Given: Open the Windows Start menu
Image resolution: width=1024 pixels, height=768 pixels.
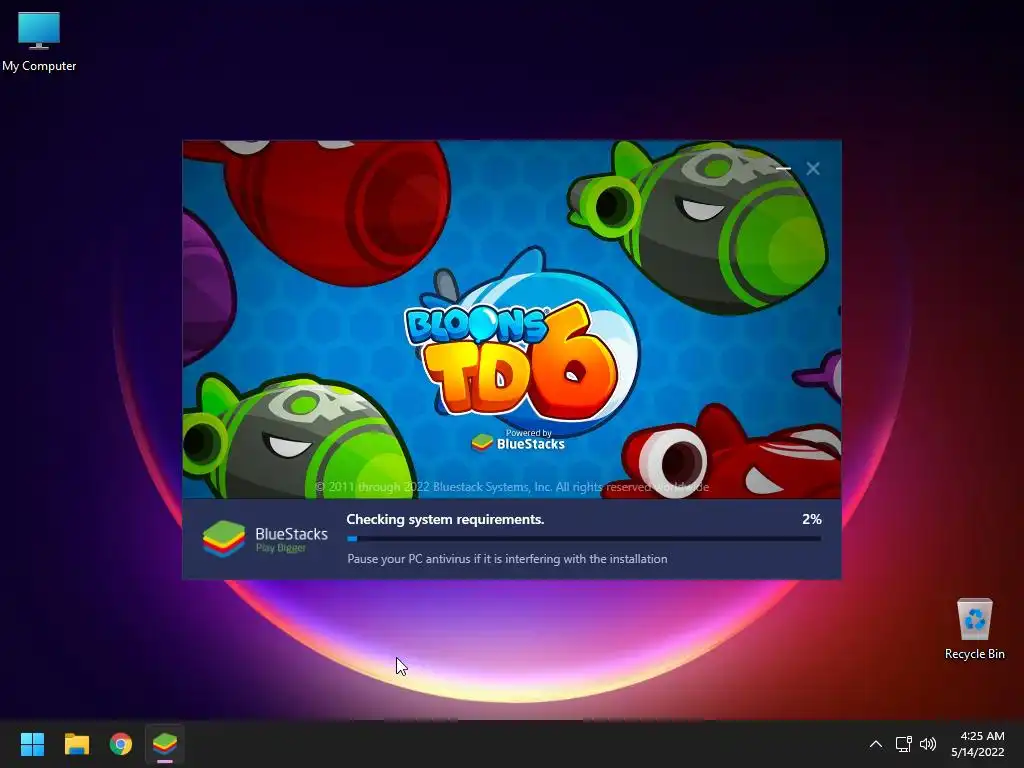Looking at the screenshot, I should 32,744.
